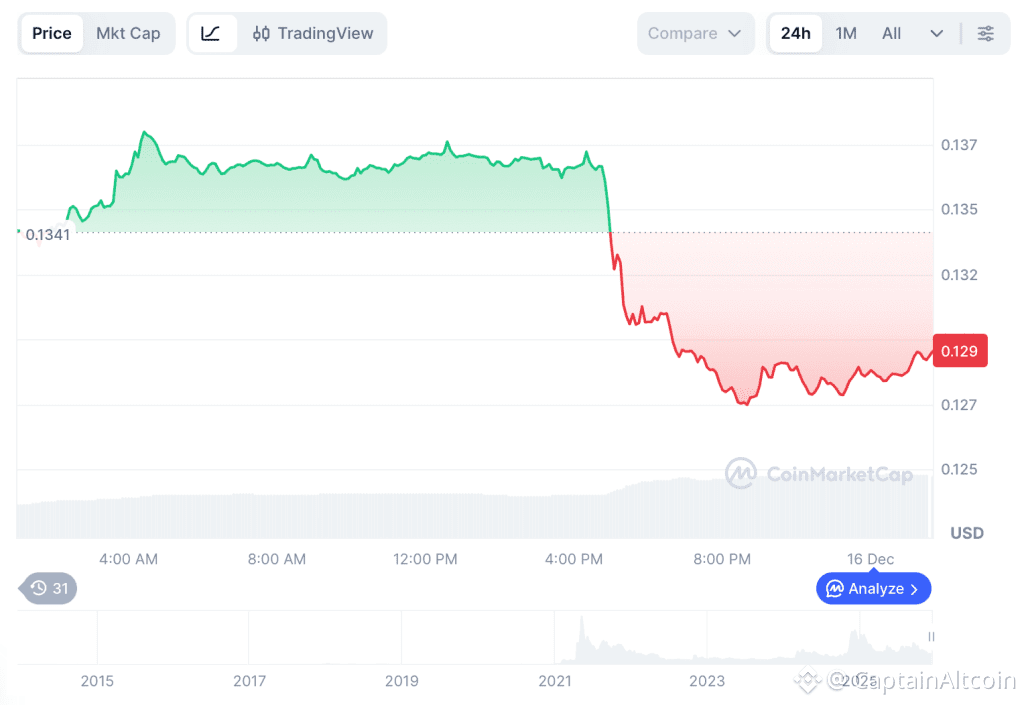
Task: Toggle chart to Price view
Action: coord(52,33)
